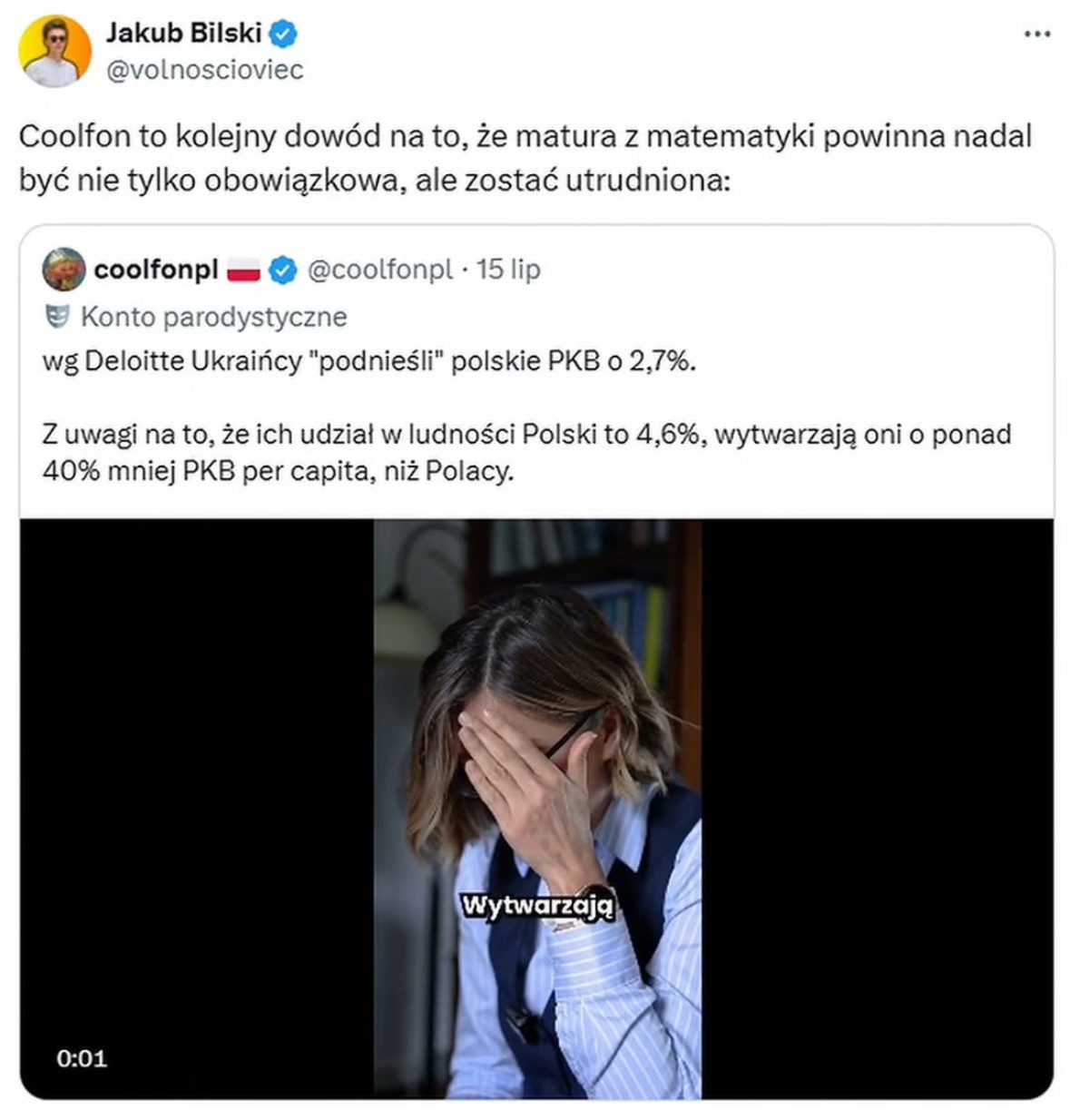Image resolution: width=1070 pixels, height=1120 pixels.
Task: Open the @coolfonpl handle in quoted post
Action: tap(379, 270)
